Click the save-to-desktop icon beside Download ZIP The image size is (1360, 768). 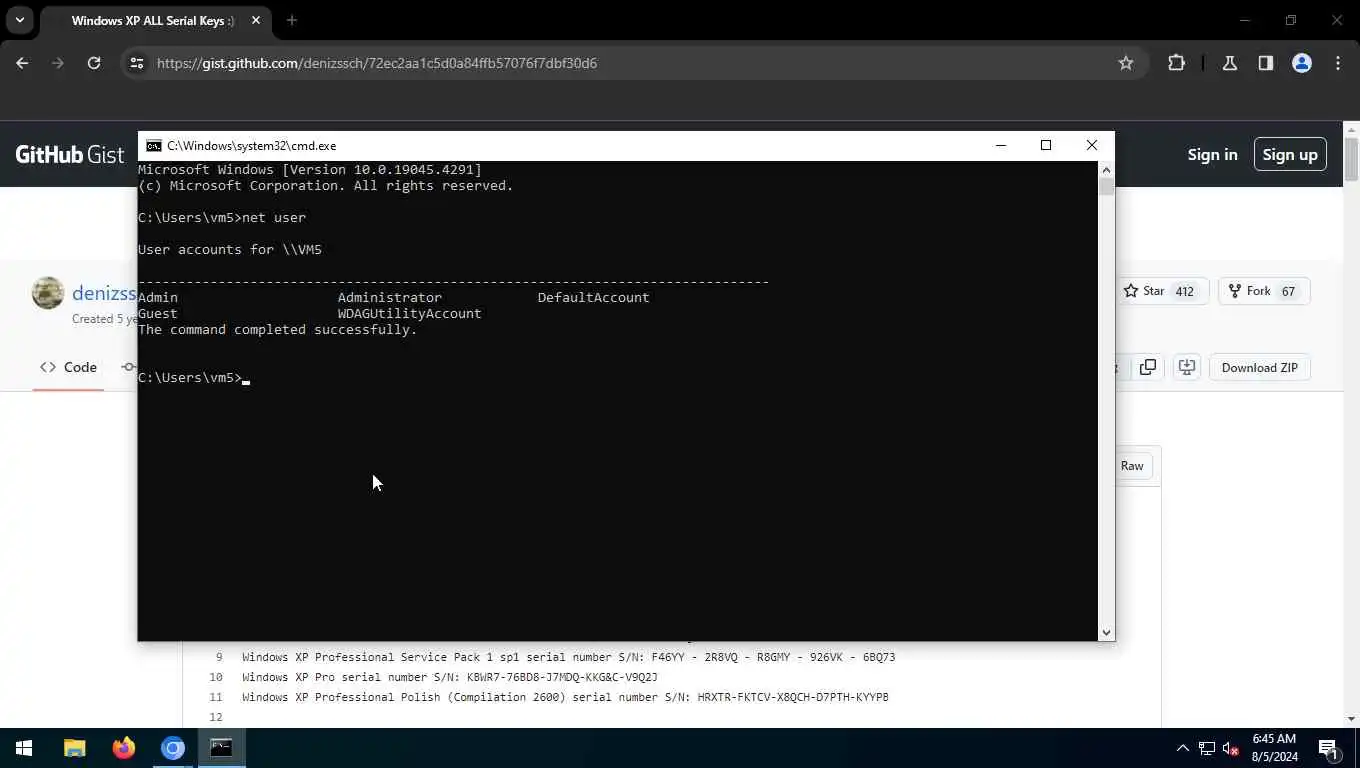click(x=1186, y=367)
